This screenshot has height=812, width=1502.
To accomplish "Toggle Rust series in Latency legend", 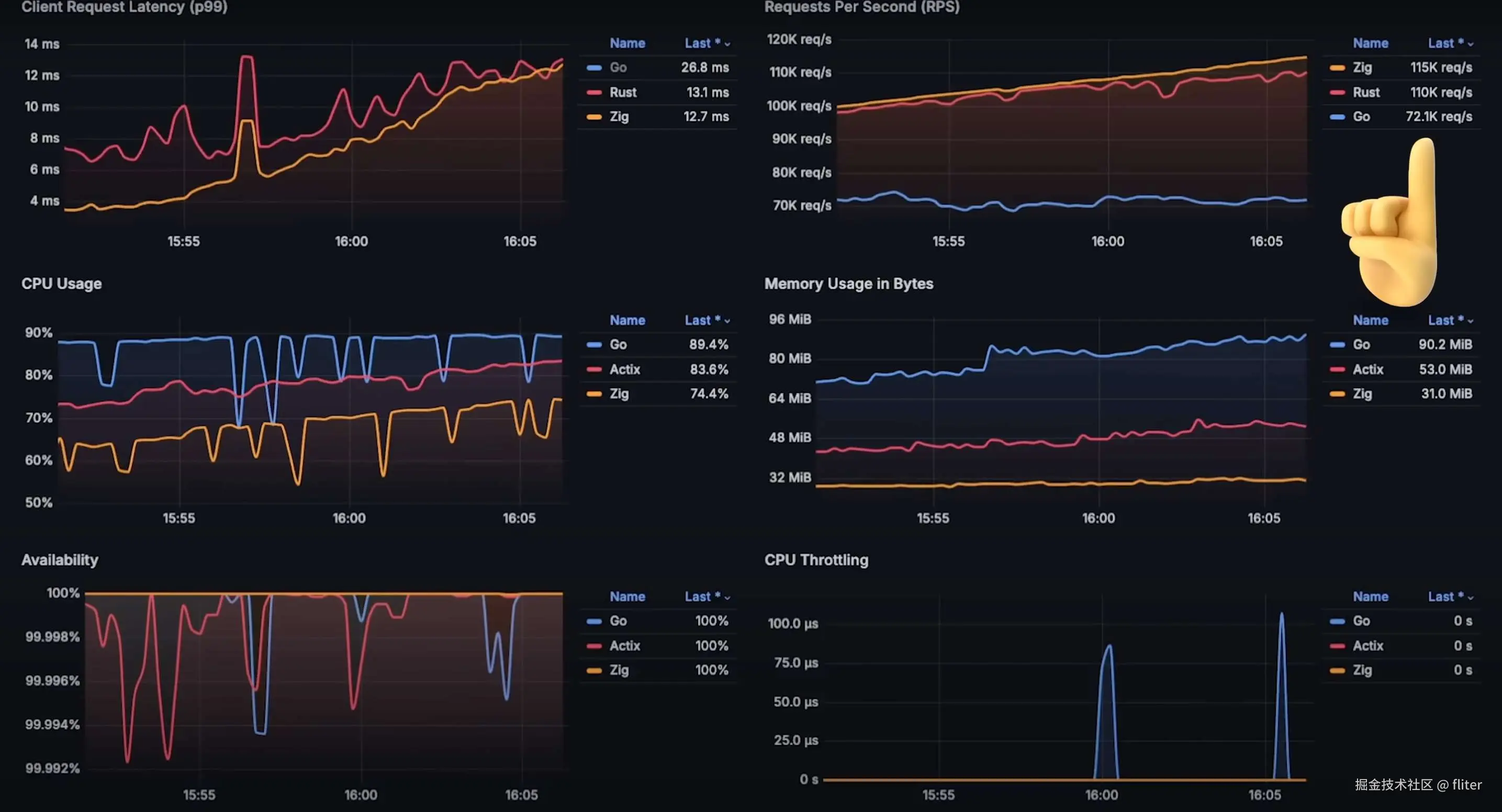I will pyautogui.click(x=623, y=92).
